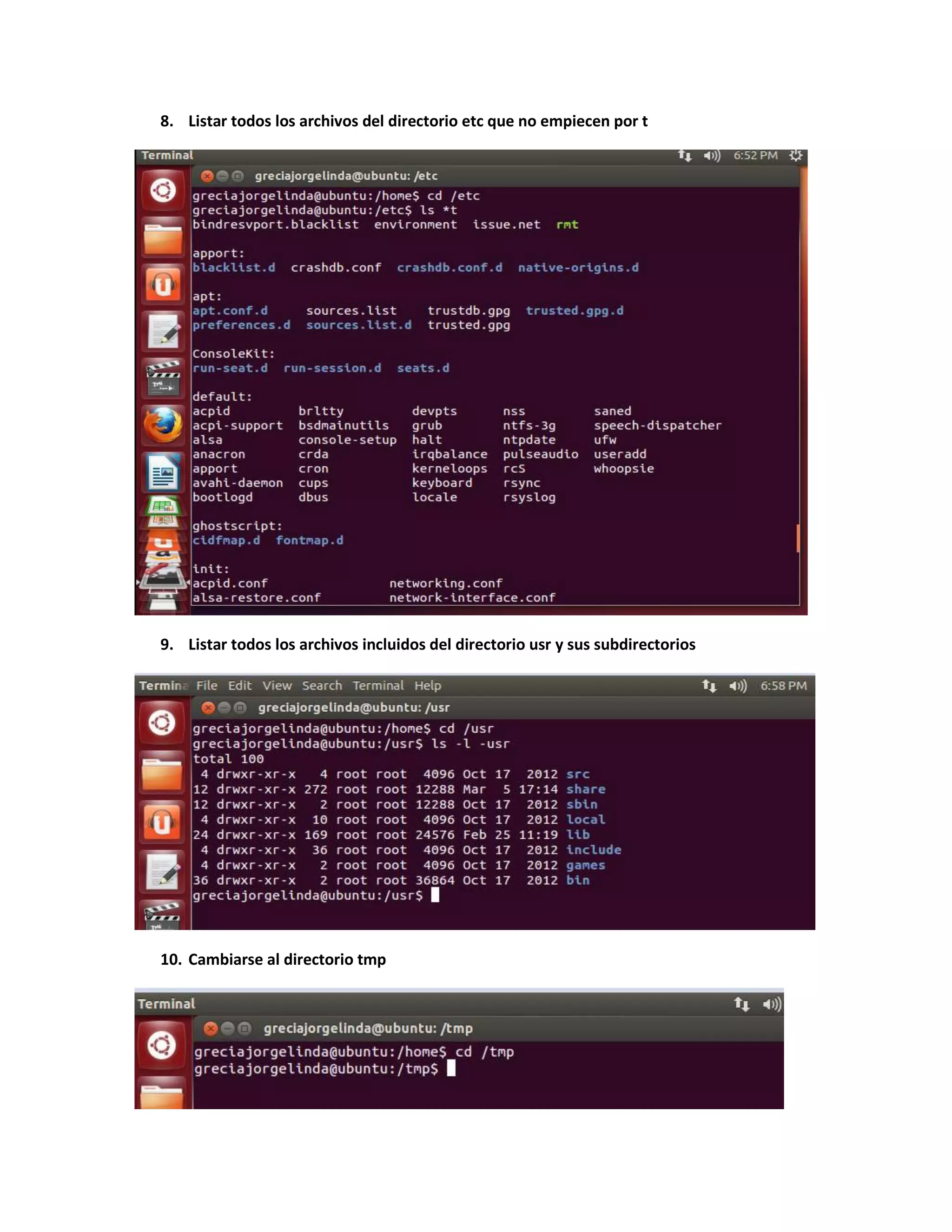This screenshot has width=952, height=1232.
Task: Open Help menu in /usr terminal
Action: [428, 685]
